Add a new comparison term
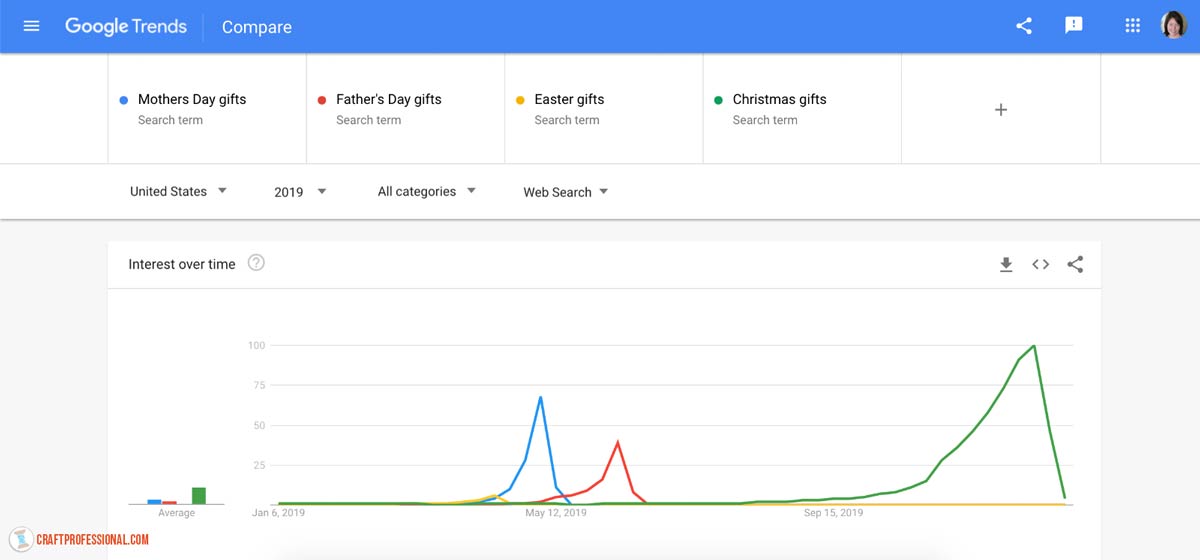1200x560 pixels. pos(1001,110)
